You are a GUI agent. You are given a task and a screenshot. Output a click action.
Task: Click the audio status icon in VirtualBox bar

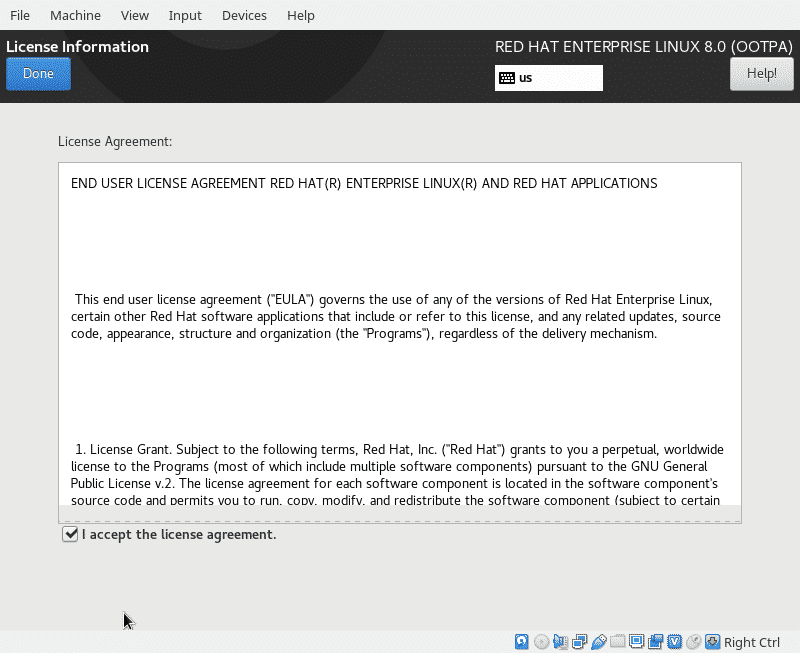(x=560, y=641)
